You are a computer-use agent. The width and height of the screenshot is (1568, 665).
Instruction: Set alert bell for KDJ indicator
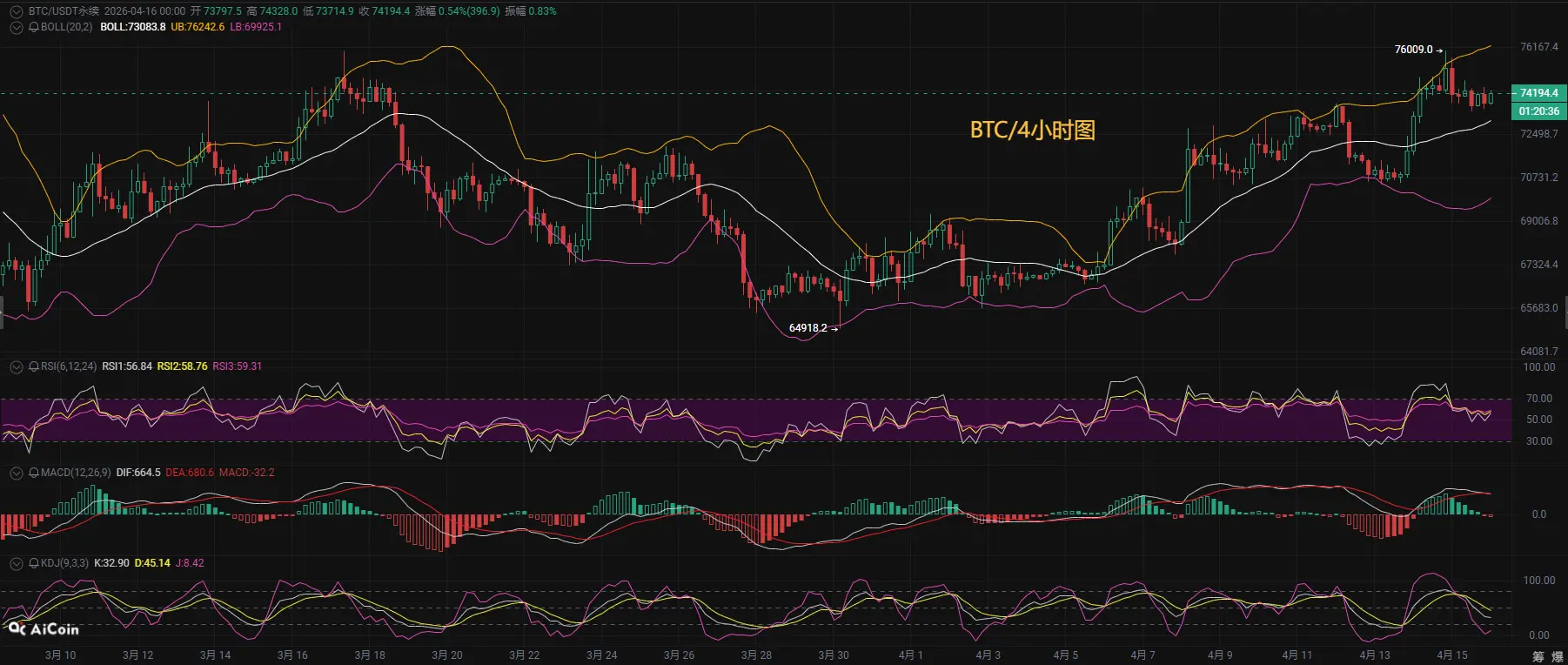click(34, 563)
